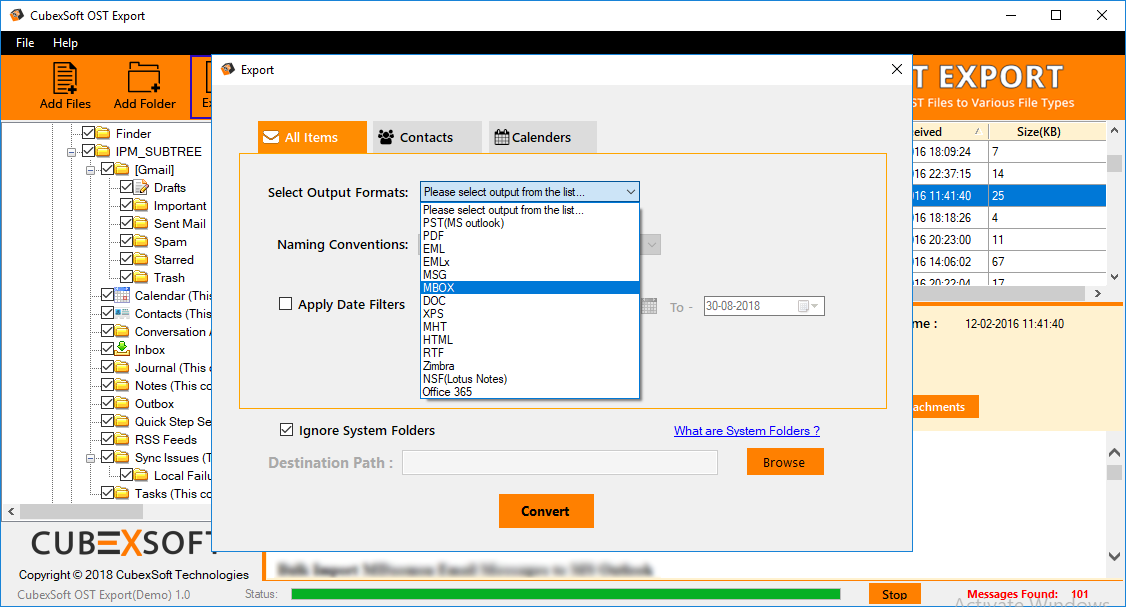The width and height of the screenshot is (1126, 607).
Task: Click the Stop button in status bar
Action: tap(894, 594)
